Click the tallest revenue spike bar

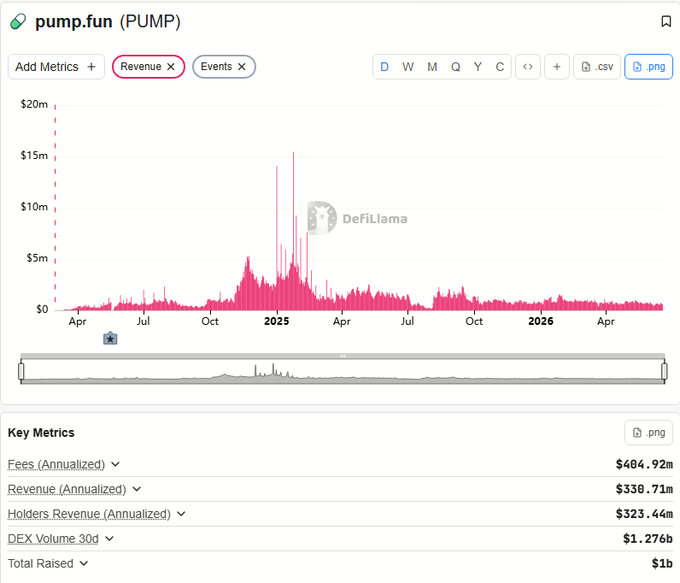(293, 231)
